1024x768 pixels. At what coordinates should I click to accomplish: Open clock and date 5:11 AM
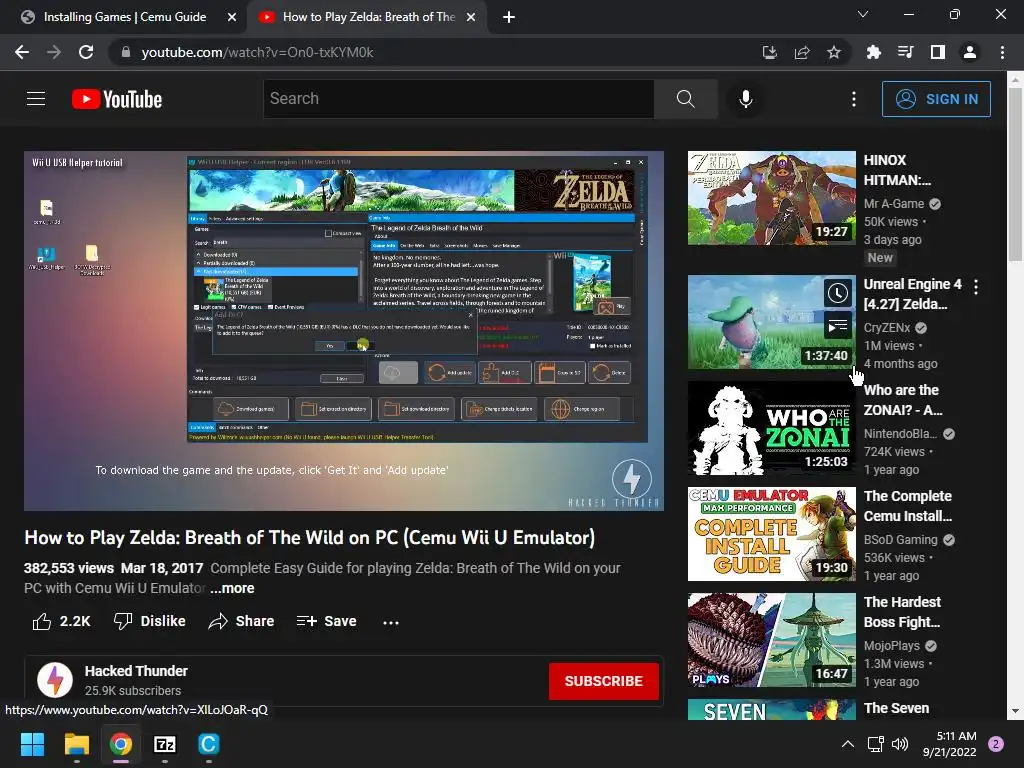[x=950, y=744]
